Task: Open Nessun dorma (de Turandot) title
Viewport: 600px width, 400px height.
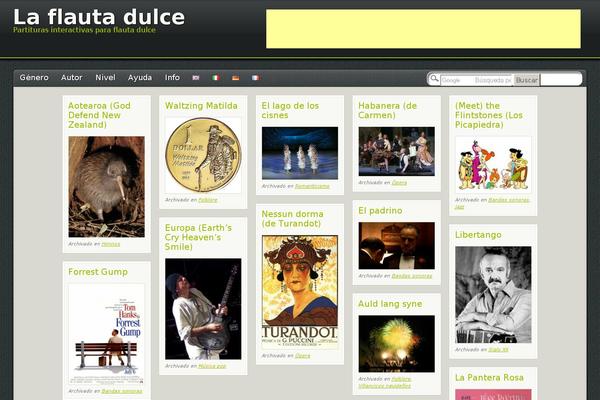Action: (292, 219)
